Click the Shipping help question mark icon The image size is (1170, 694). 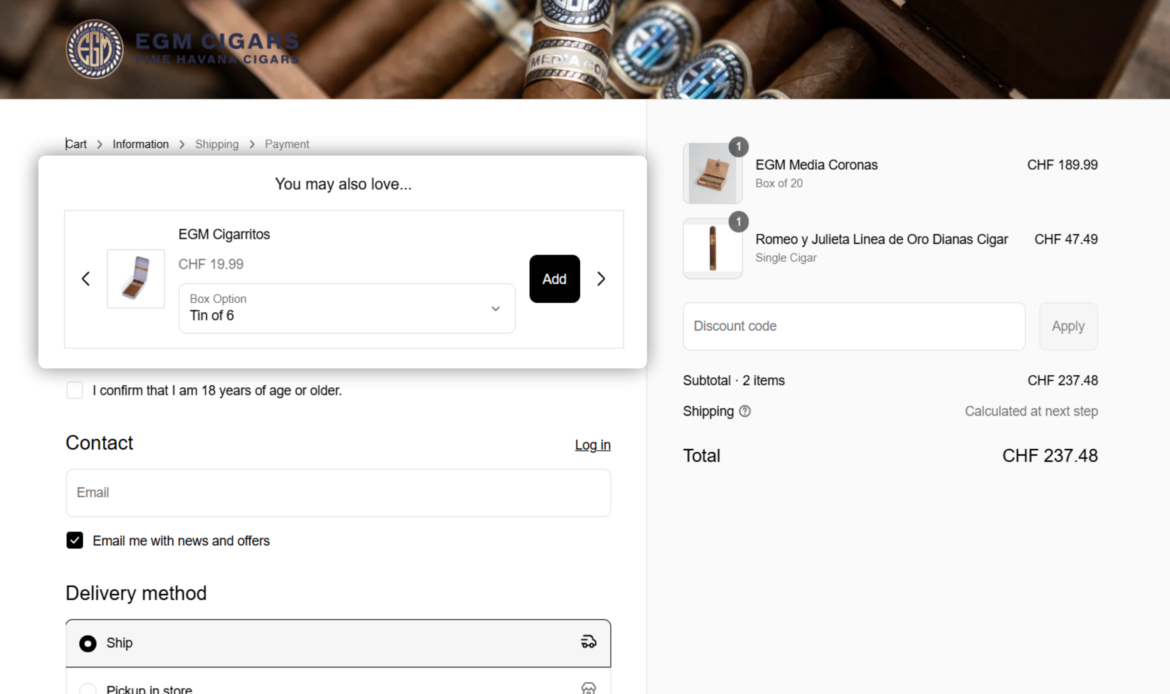[x=745, y=411]
